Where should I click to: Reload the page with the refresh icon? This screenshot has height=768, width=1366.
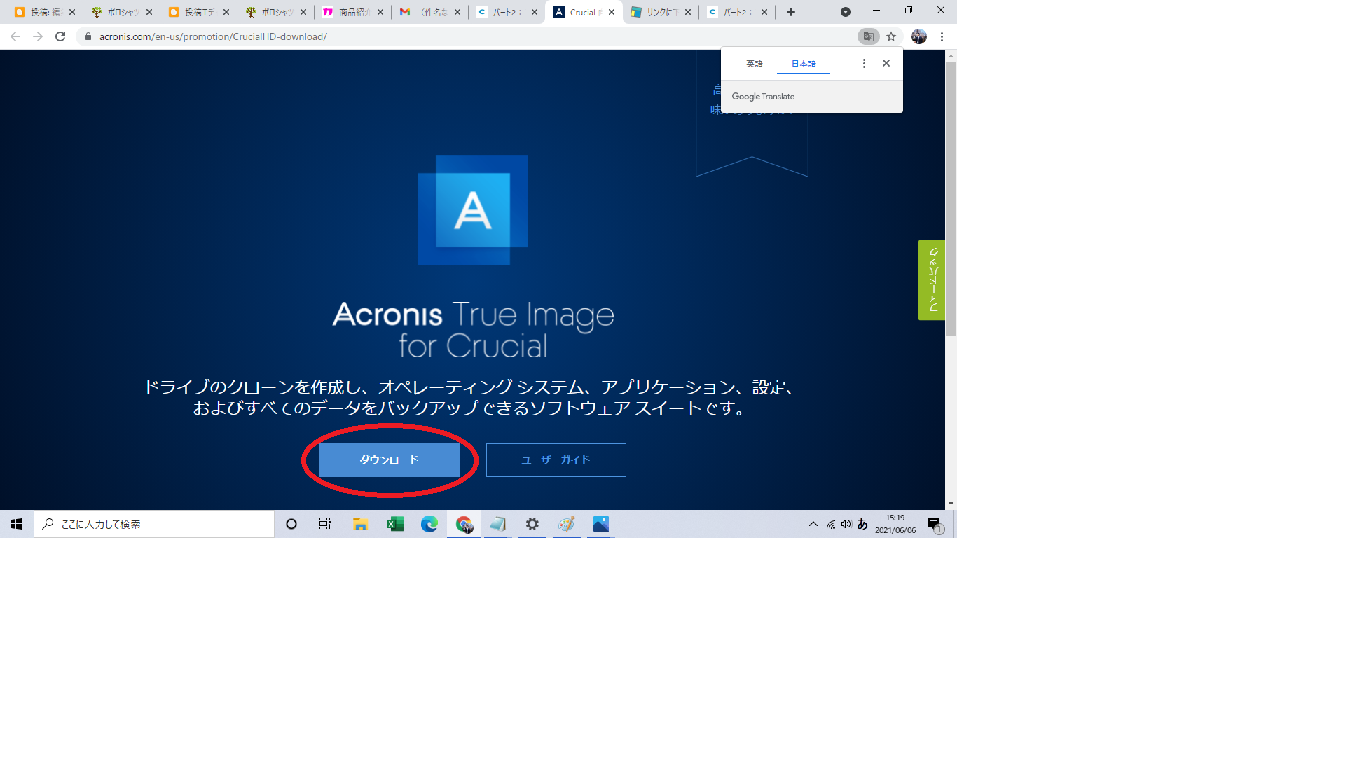click(60, 36)
